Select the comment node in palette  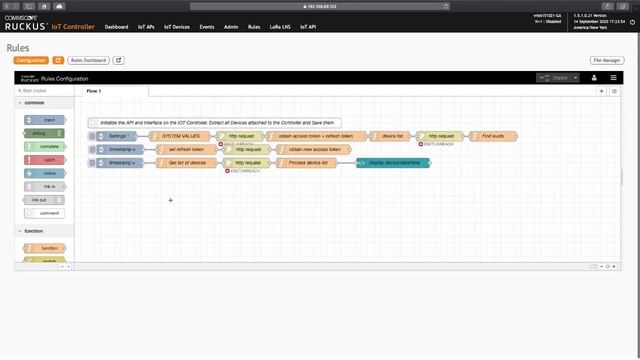[x=44, y=213]
